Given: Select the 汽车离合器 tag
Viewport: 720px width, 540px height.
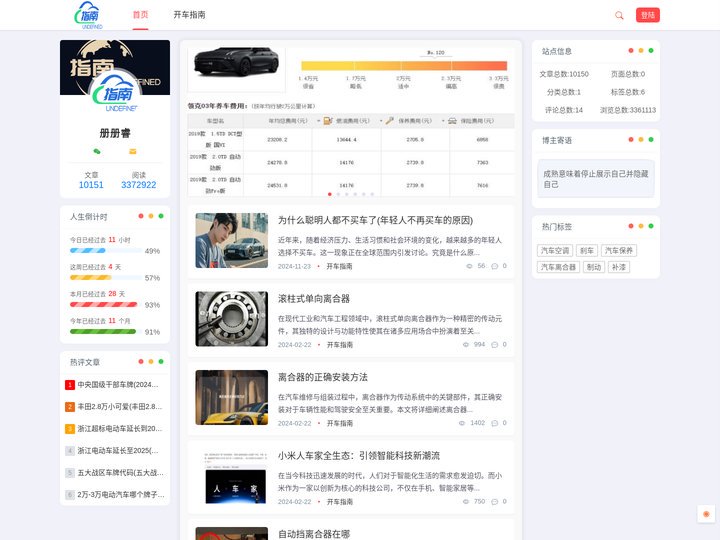Looking at the screenshot, I should (x=558, y=267).
